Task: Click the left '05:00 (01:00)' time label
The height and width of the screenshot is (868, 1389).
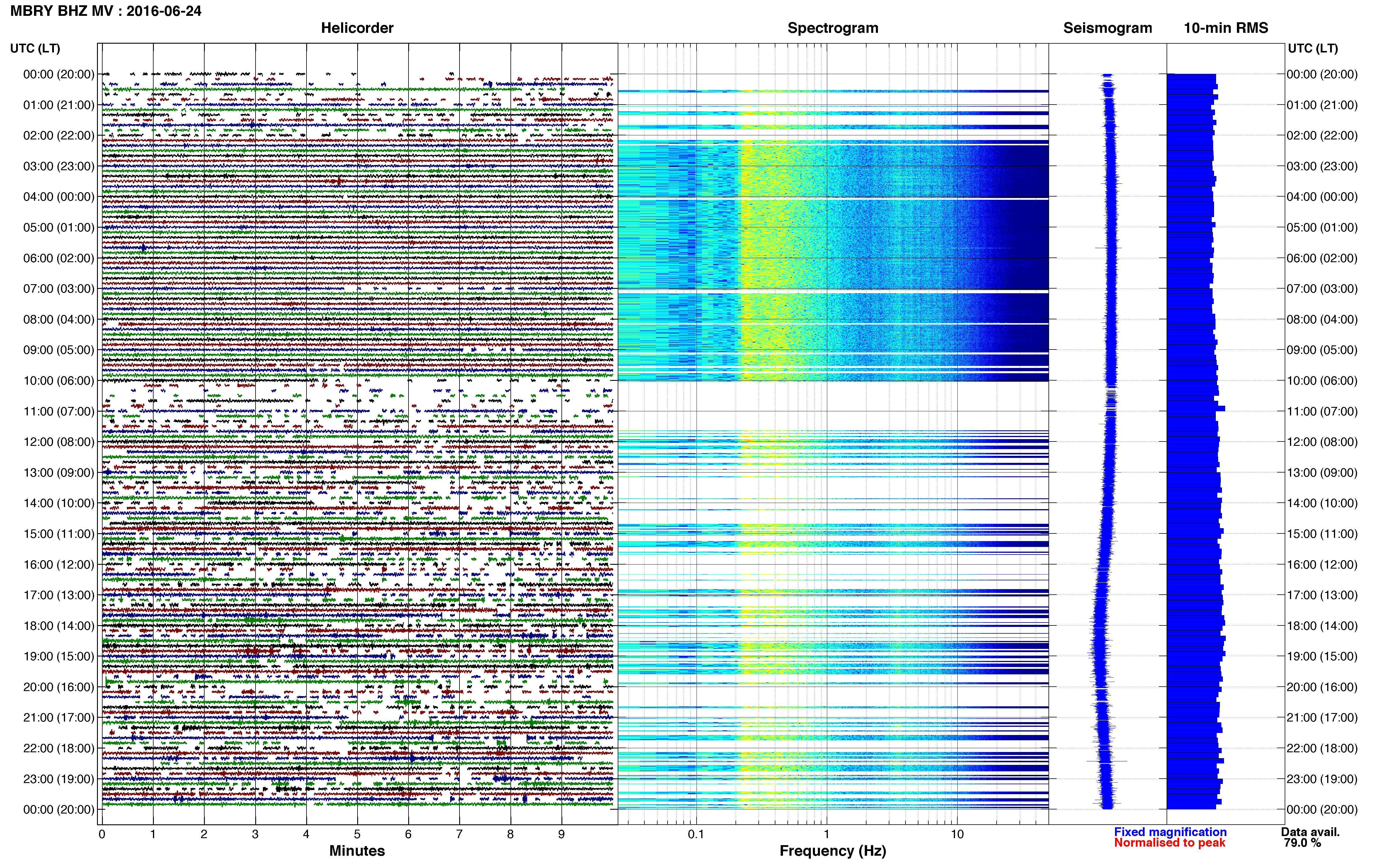Action: pos(59,227)
